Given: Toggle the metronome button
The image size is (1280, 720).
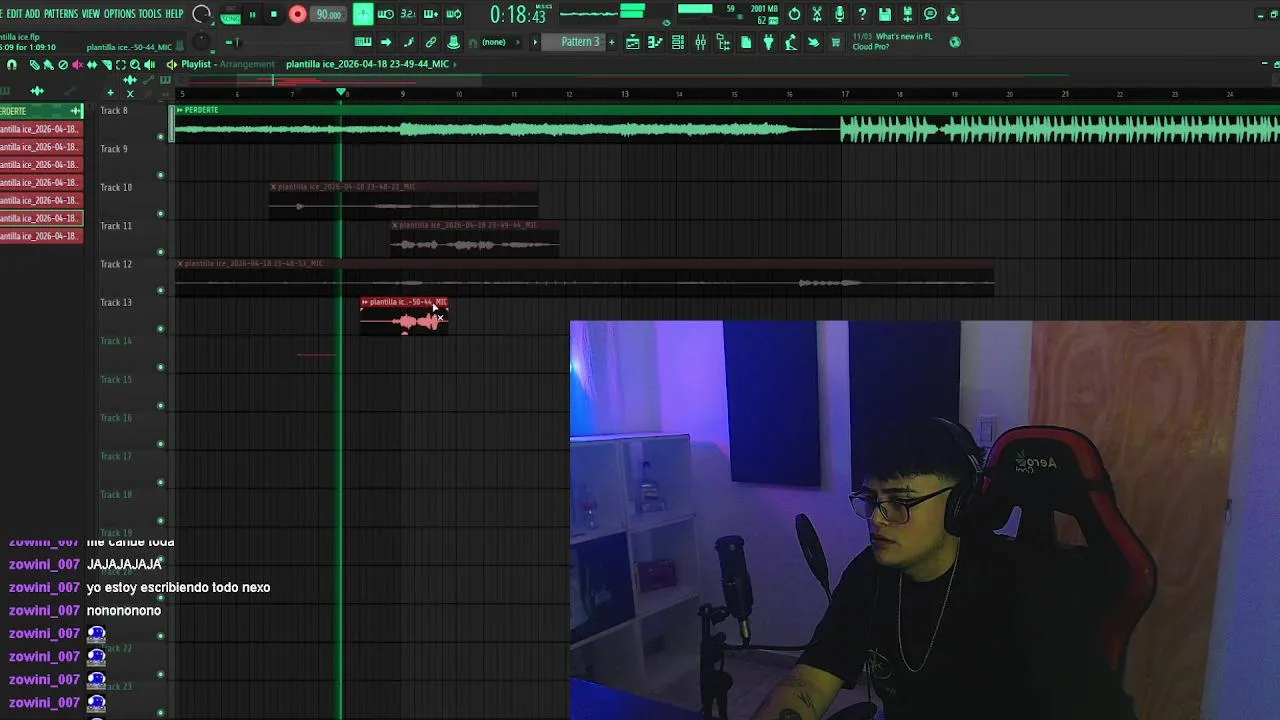Looking at the screenshot, I should coord(363,14).
